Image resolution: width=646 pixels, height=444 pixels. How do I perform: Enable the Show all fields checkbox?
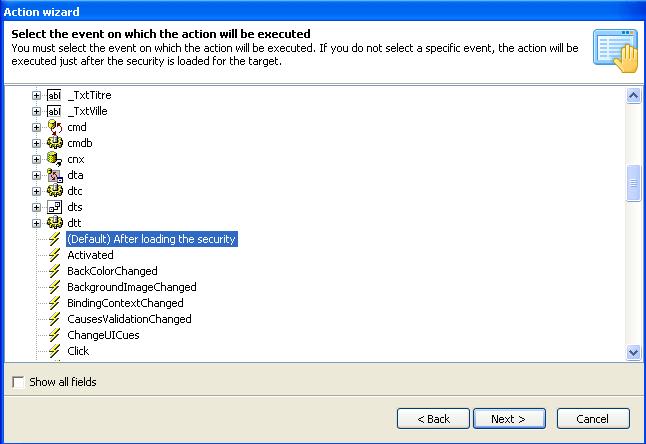coord(18,382)
